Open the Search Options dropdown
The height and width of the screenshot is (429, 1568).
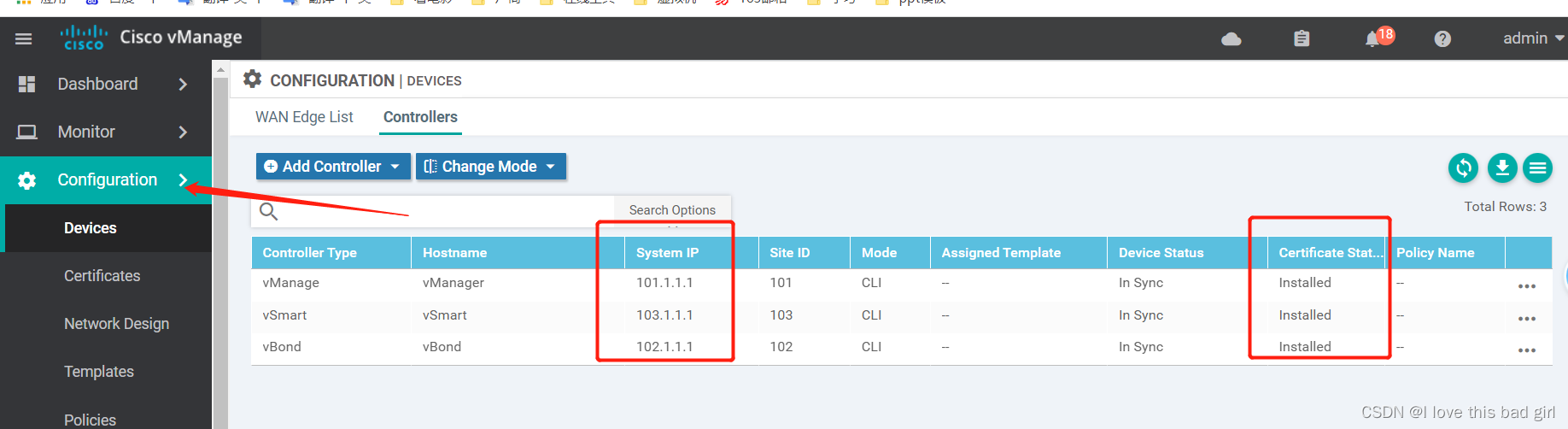coord(672,210)
